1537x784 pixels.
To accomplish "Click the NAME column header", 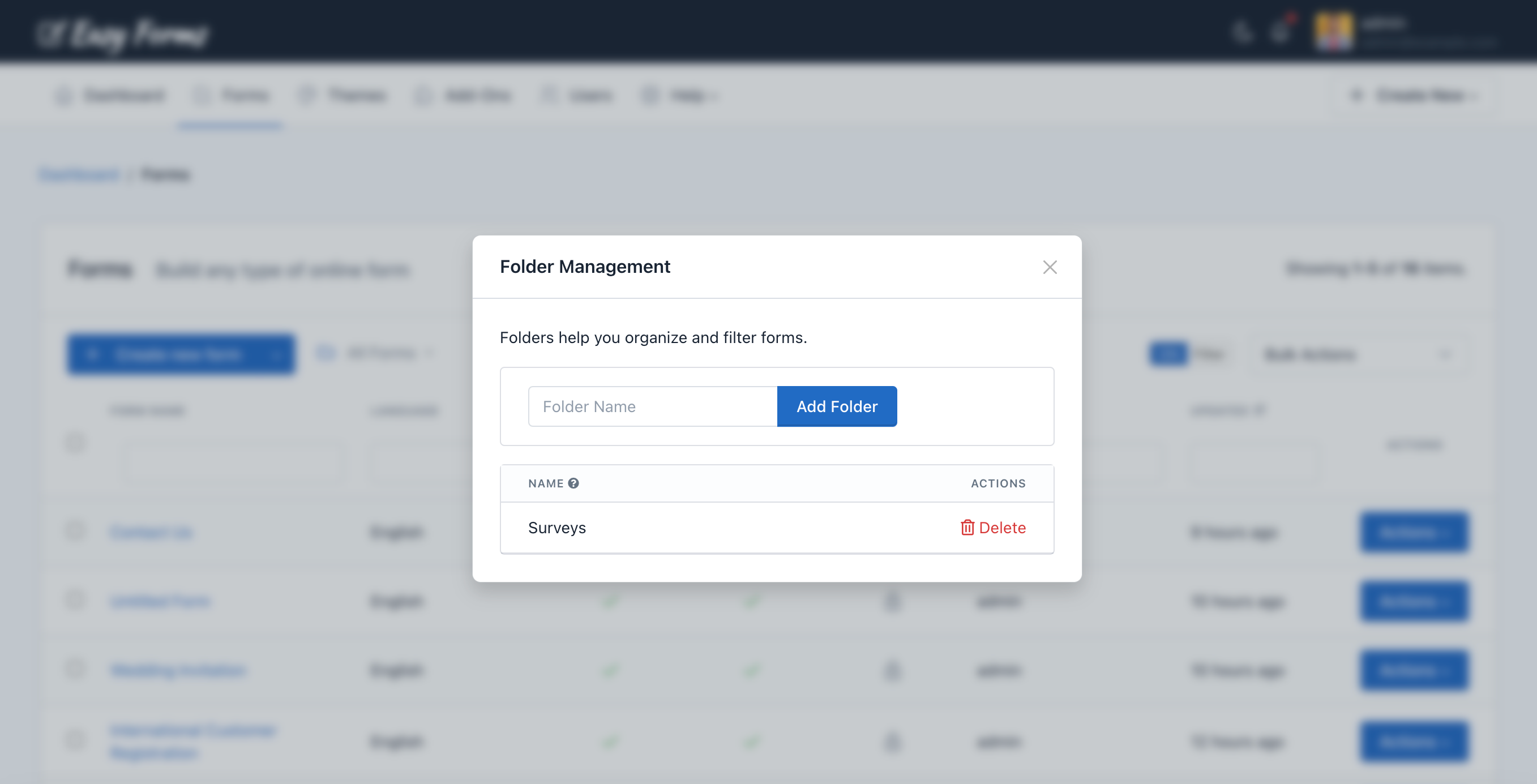I will click(545, 483).
